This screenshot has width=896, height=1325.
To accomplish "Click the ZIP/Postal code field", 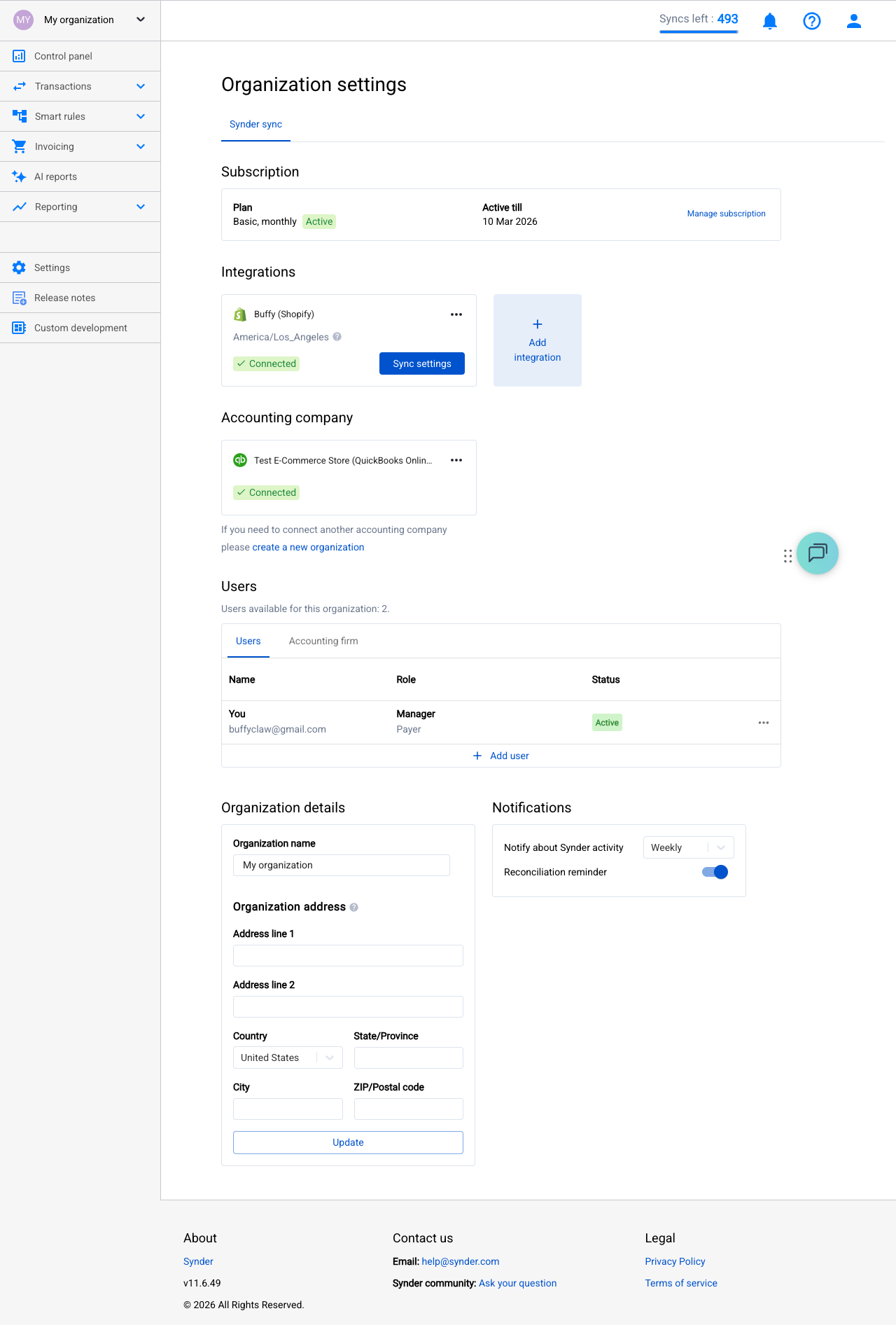I will (x=409, y=1109).
